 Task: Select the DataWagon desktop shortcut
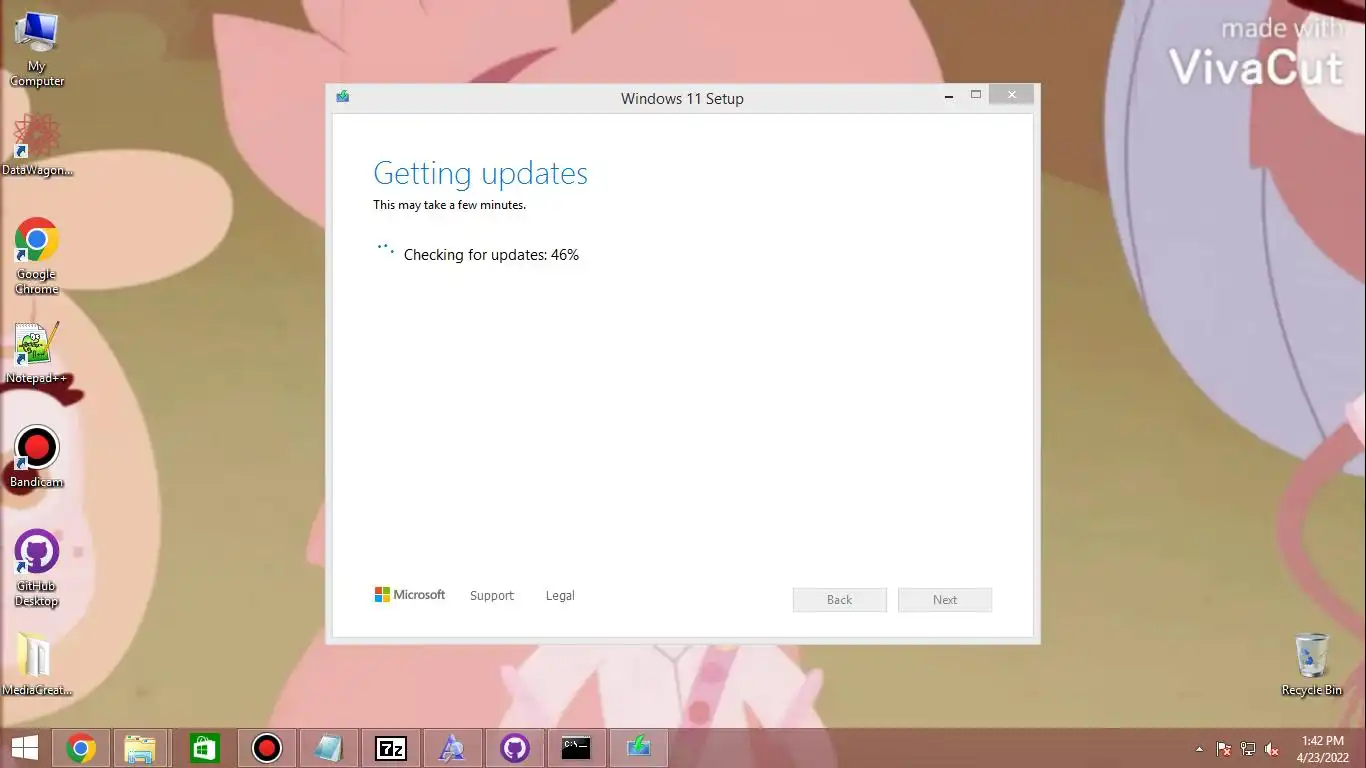pos(37,145)
